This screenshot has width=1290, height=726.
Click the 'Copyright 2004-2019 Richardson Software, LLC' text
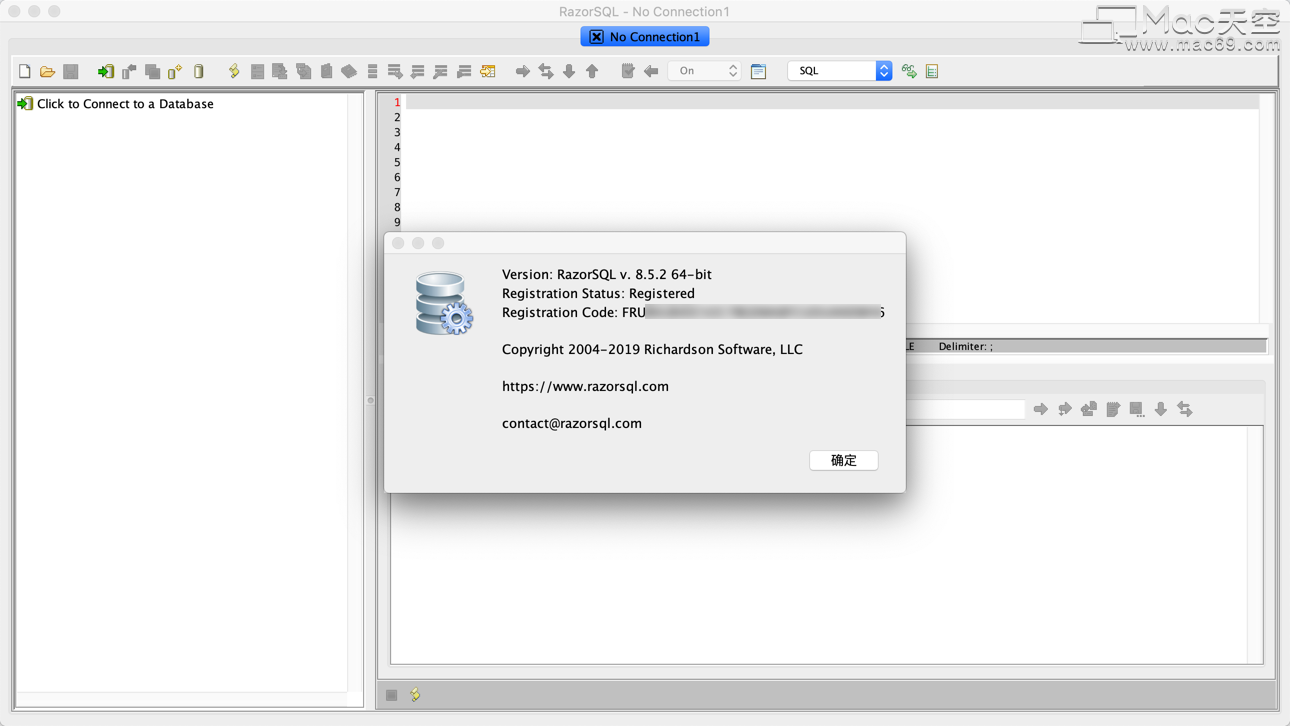[x=652, y=349]
